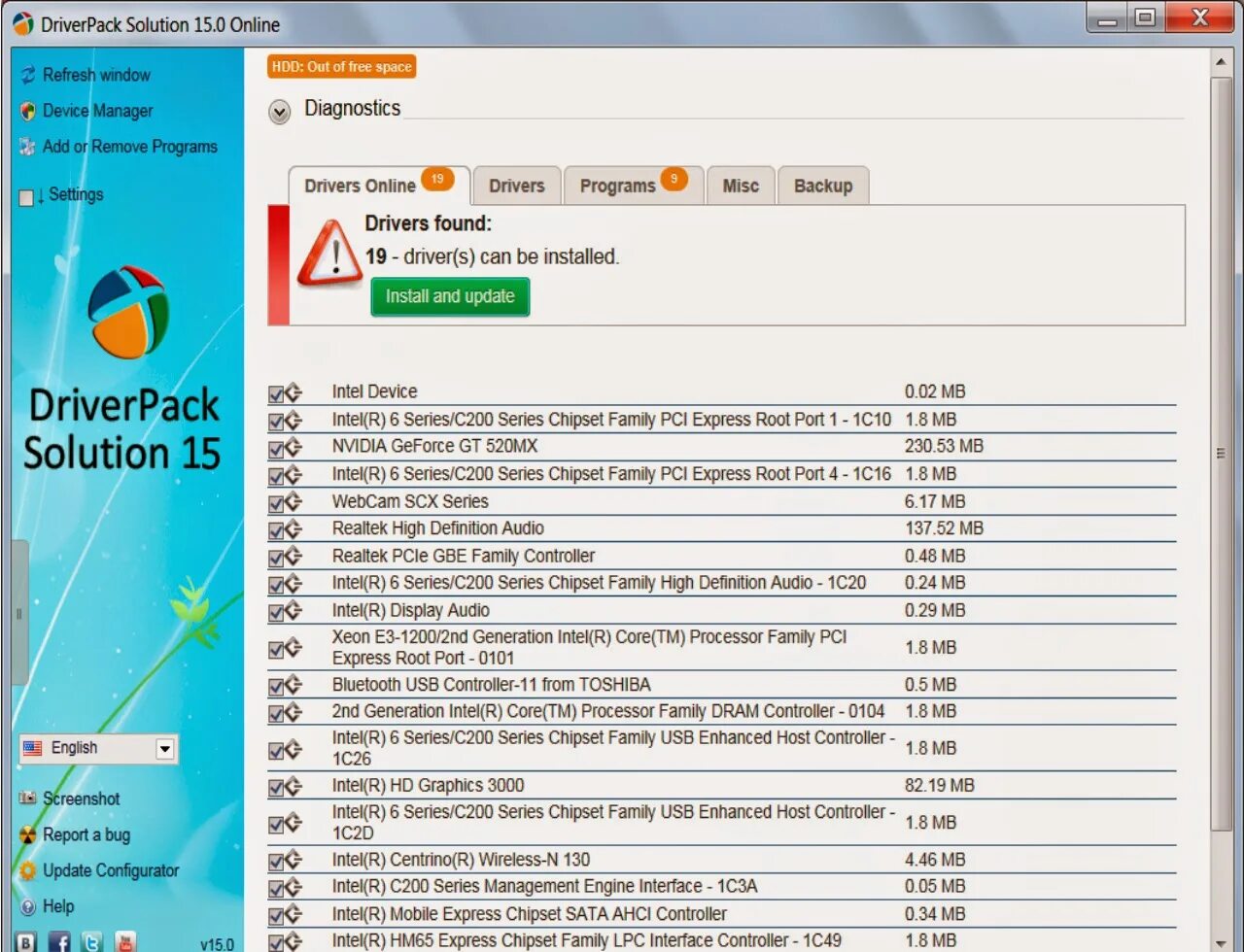Open the Programs tab
The height and width of the screenshot is (952, 1244).
(634, 186)
